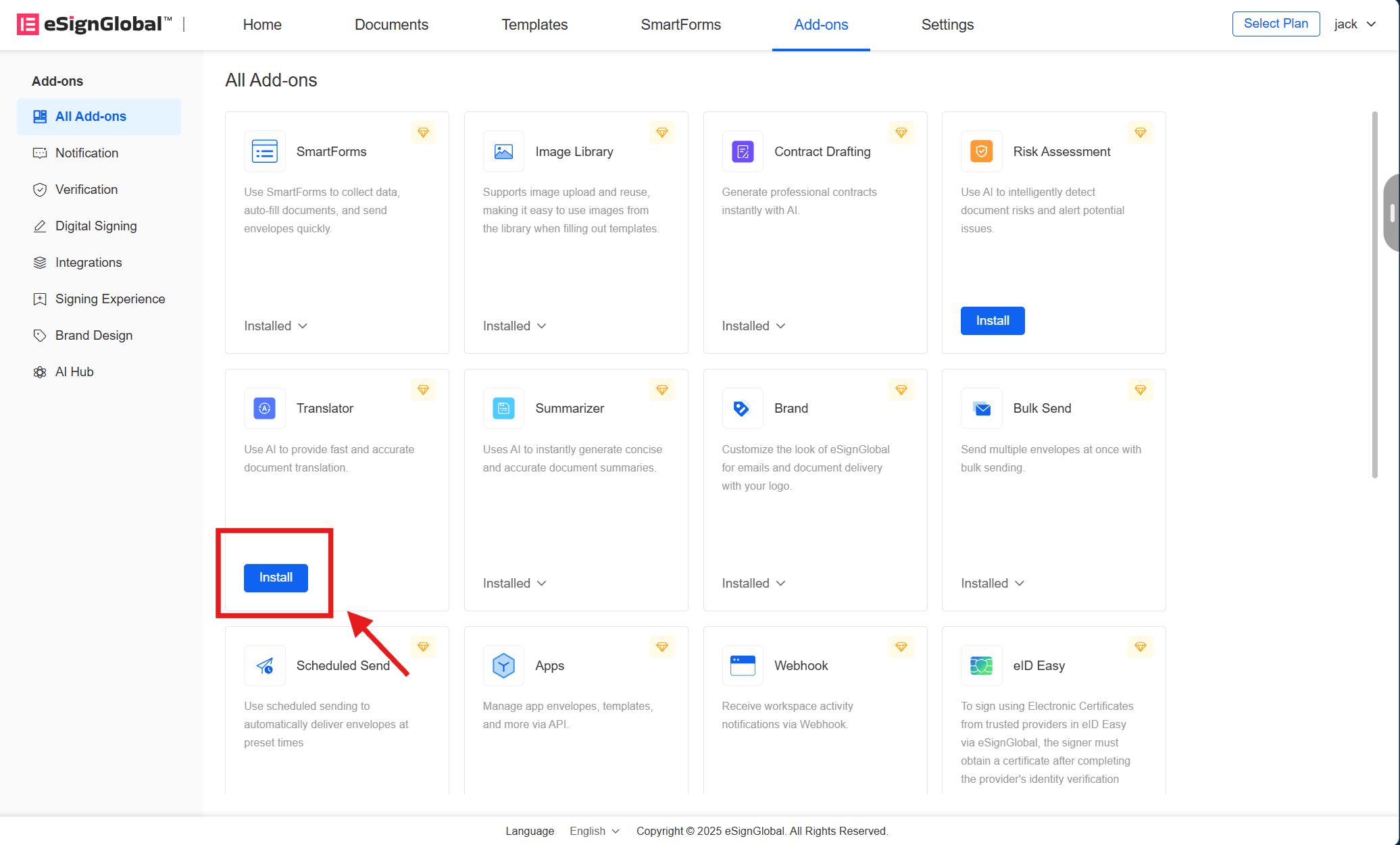Click the Bulk Send envelope icon
Viewport: 1400px width, 845px height.
981,408
